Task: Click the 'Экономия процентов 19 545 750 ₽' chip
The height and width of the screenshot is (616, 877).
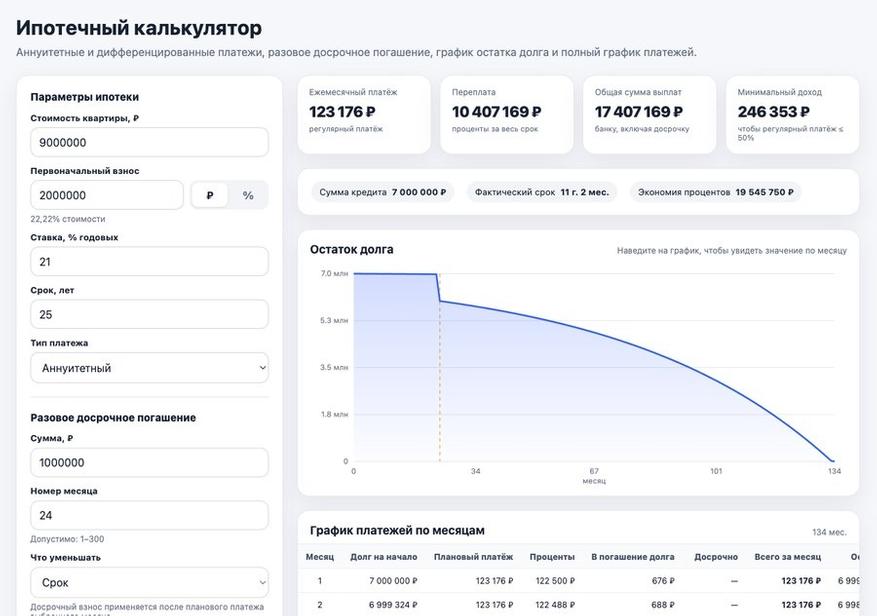Action: (715, 192)
